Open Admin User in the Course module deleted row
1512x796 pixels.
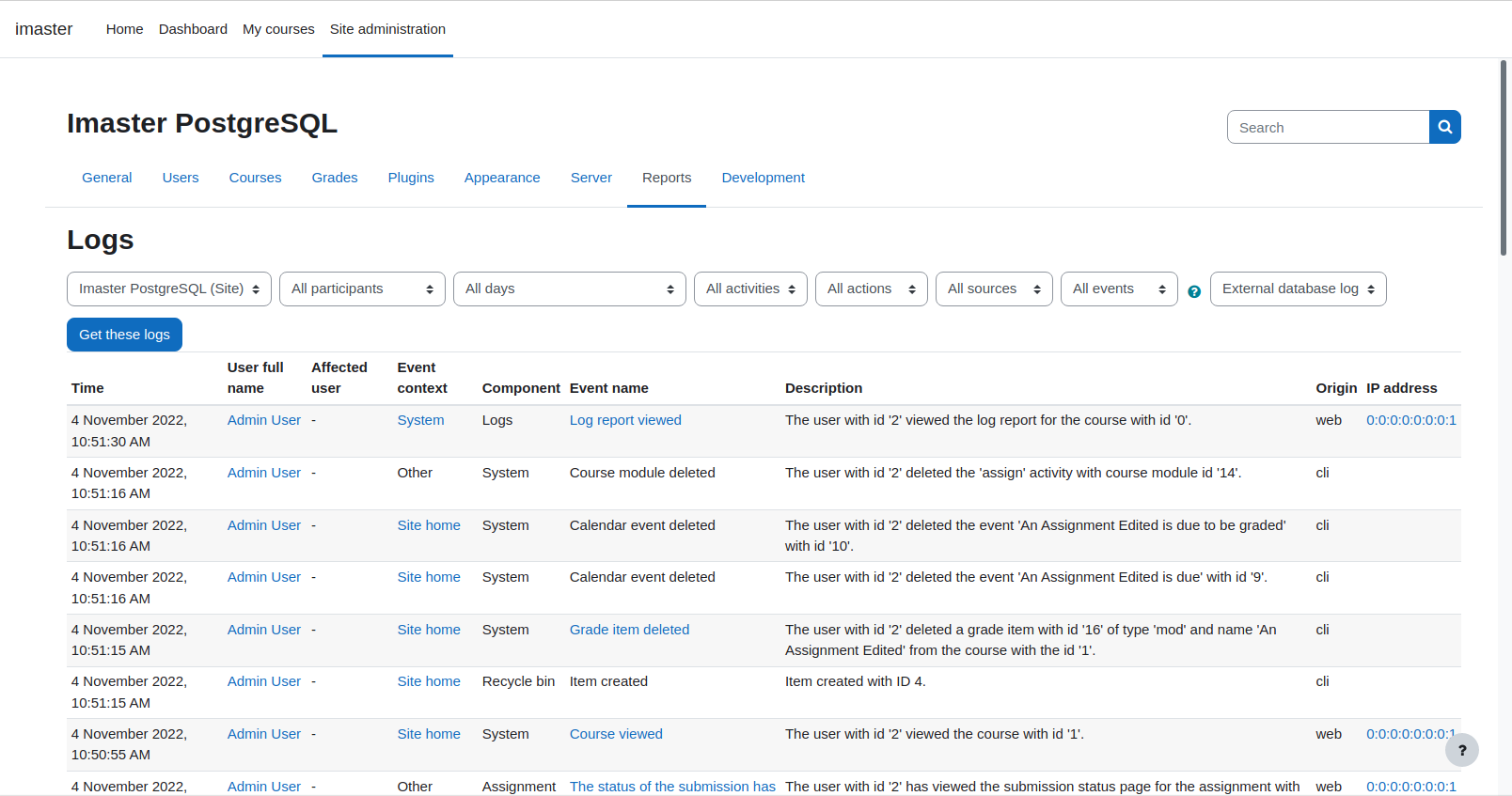tap(264, 473)
